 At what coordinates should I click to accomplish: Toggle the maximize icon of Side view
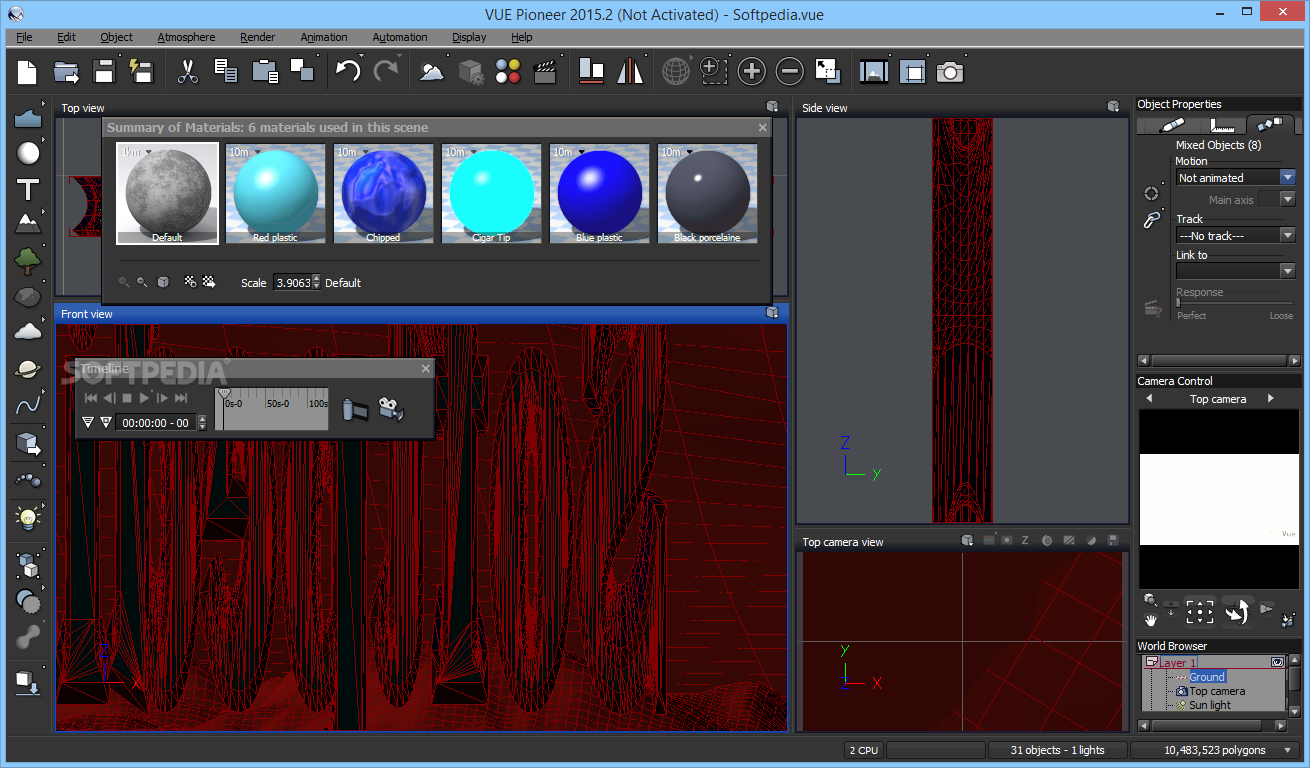coord(1113,107)
